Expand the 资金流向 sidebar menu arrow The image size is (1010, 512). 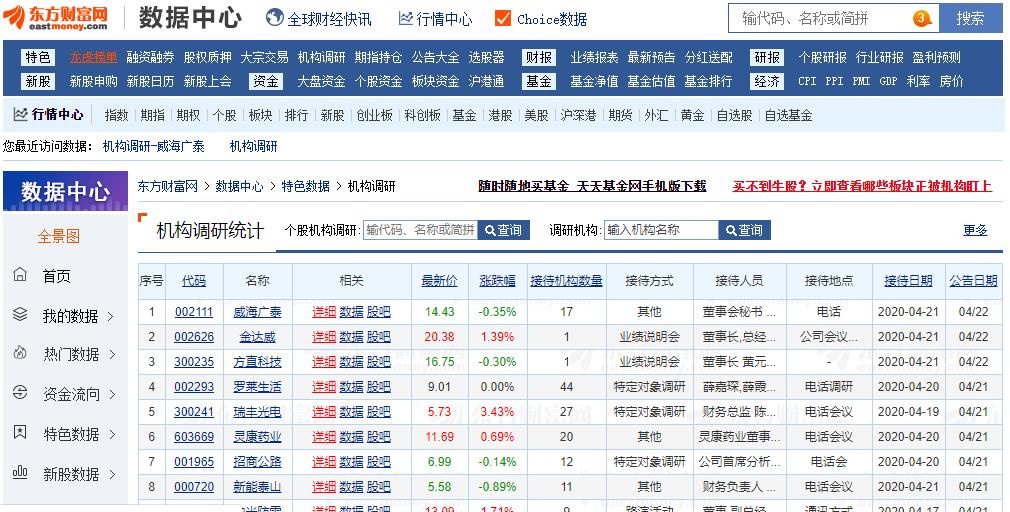point(113,395)
